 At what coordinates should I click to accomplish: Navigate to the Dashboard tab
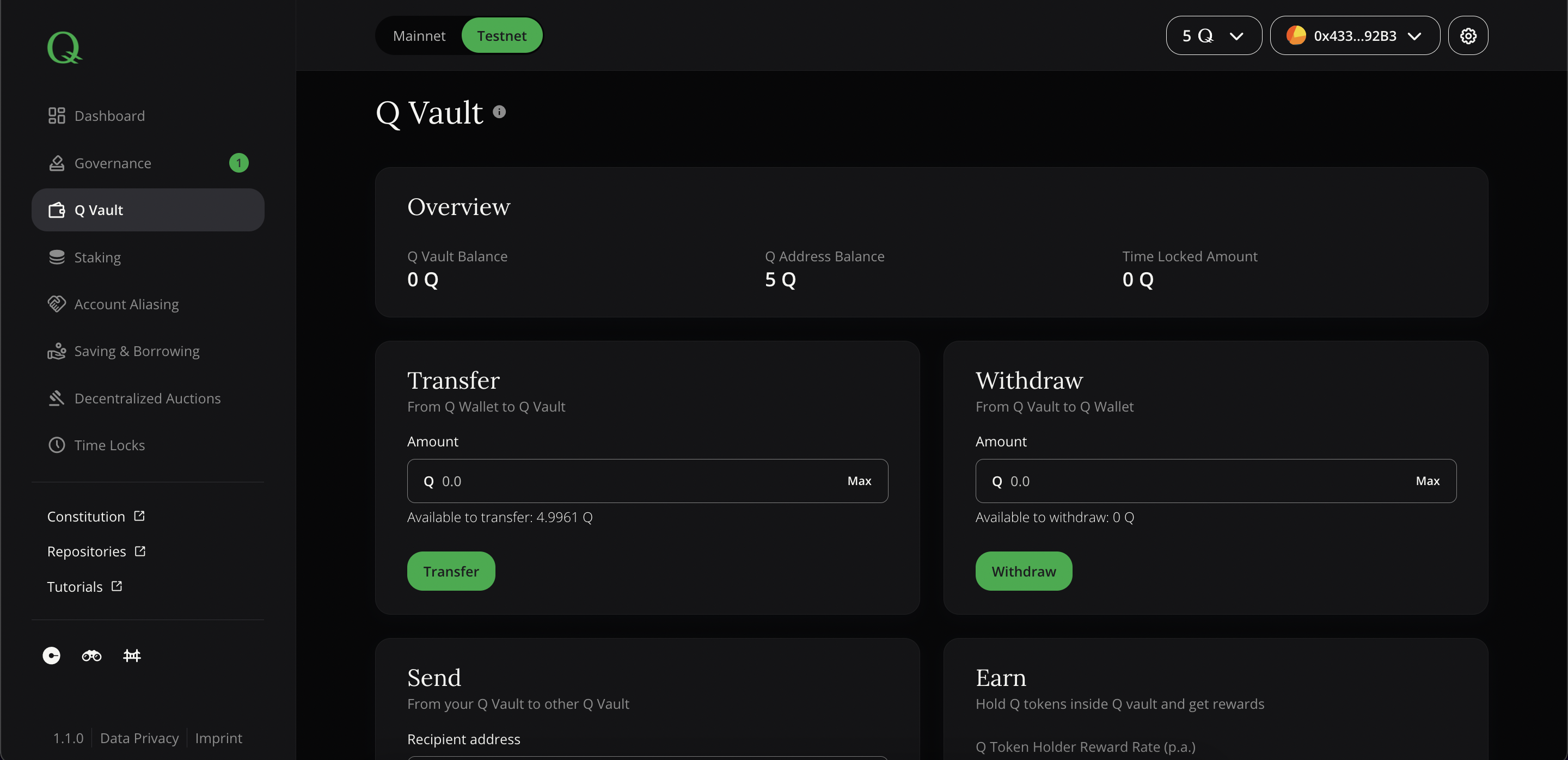click(109, 115)
